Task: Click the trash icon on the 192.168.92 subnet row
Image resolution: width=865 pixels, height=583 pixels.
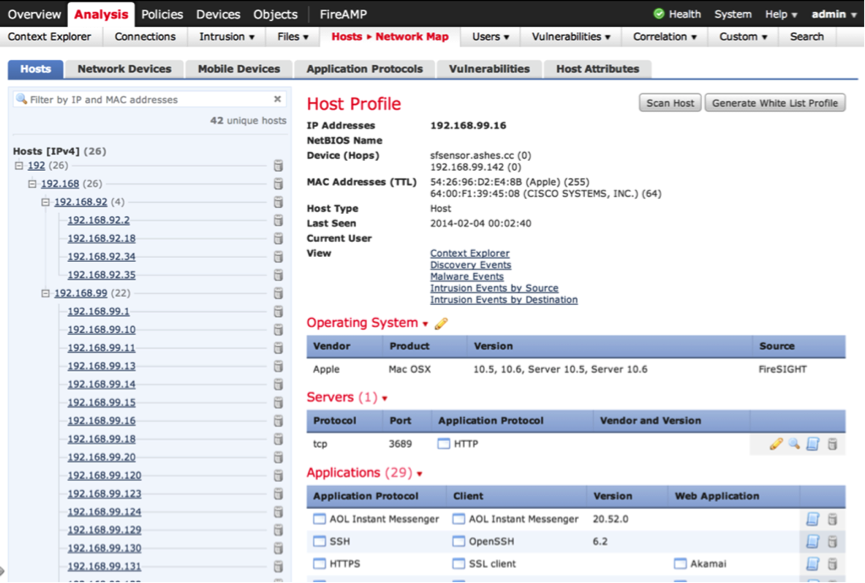Action: click(x=279, y=202)
